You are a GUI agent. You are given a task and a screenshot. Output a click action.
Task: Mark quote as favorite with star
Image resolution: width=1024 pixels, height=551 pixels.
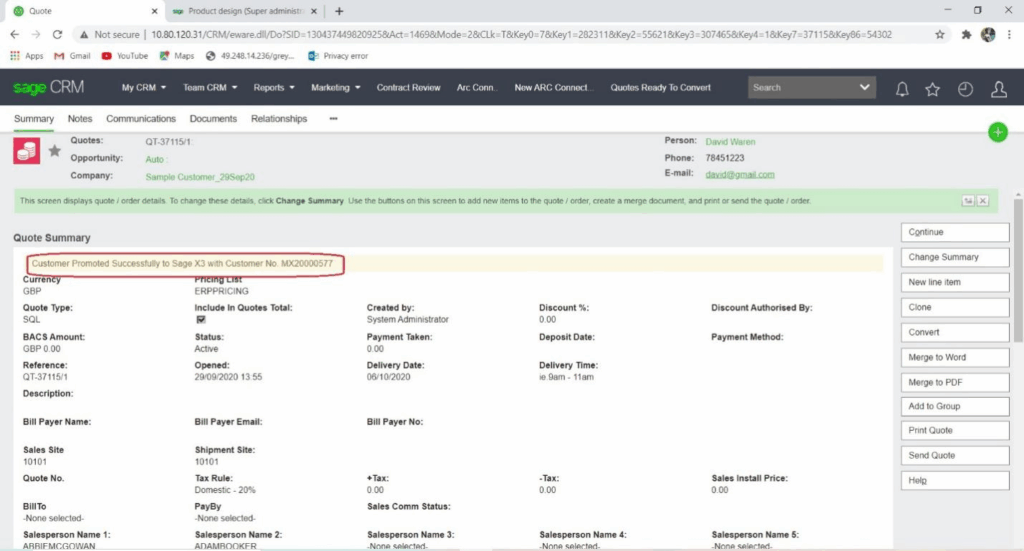[54, 150]
